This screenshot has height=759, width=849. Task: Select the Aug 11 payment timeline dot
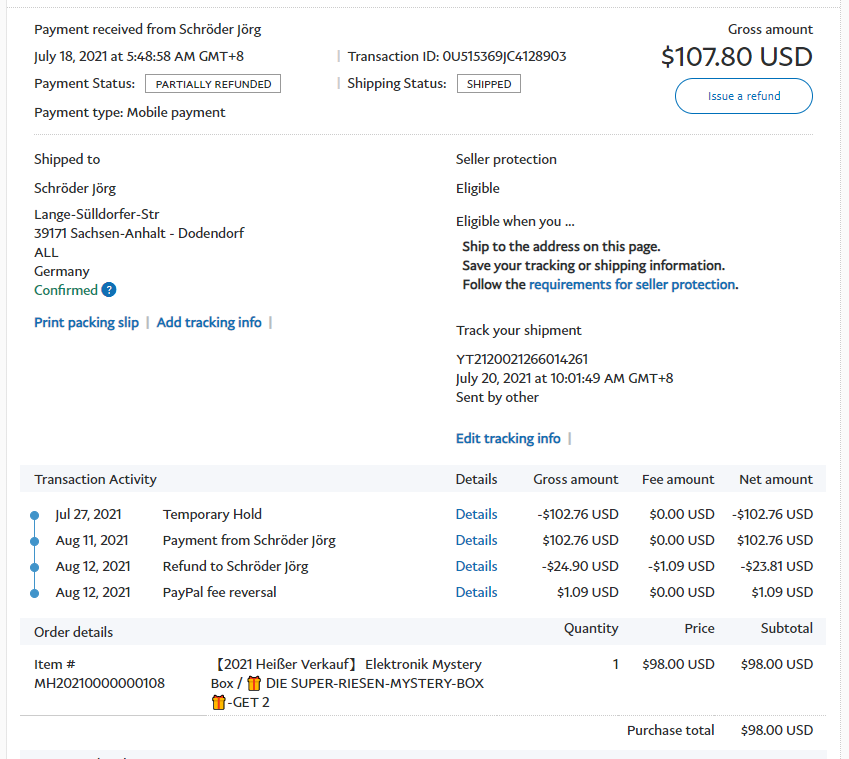click(35, 541)
